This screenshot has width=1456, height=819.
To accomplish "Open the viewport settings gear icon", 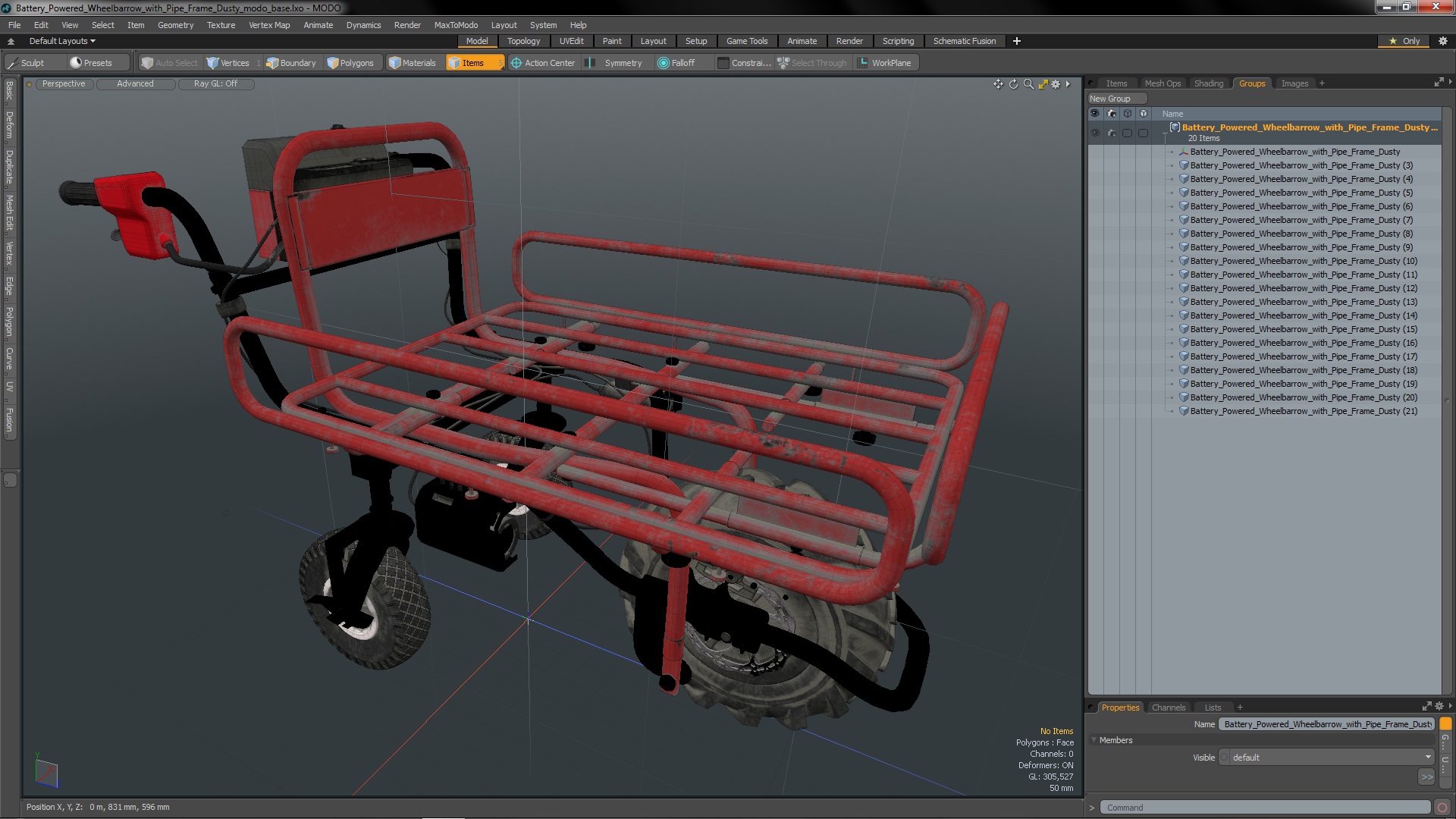I will click(1056, 84).
